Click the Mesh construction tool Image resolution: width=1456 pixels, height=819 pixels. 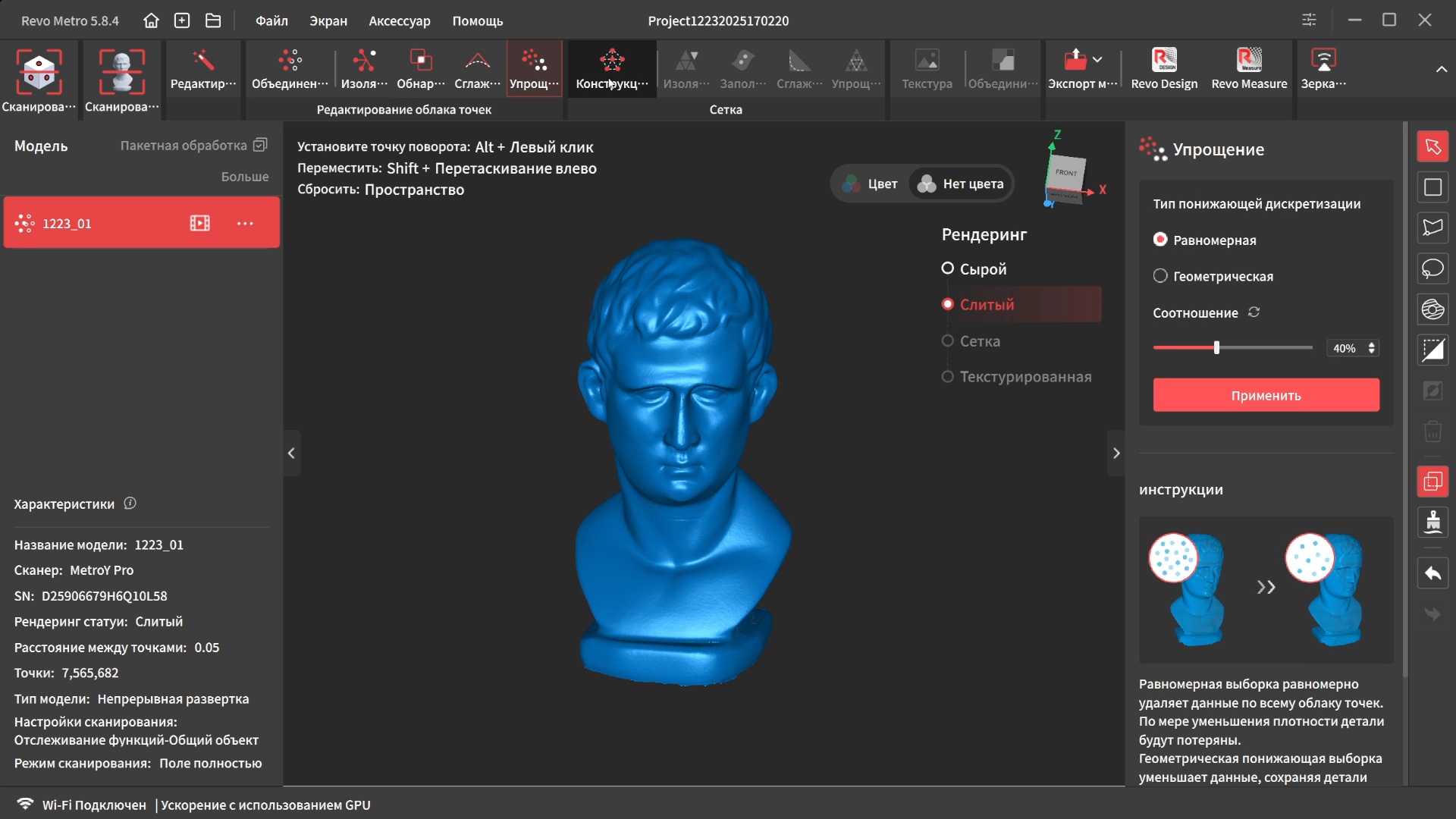(611, 68)
